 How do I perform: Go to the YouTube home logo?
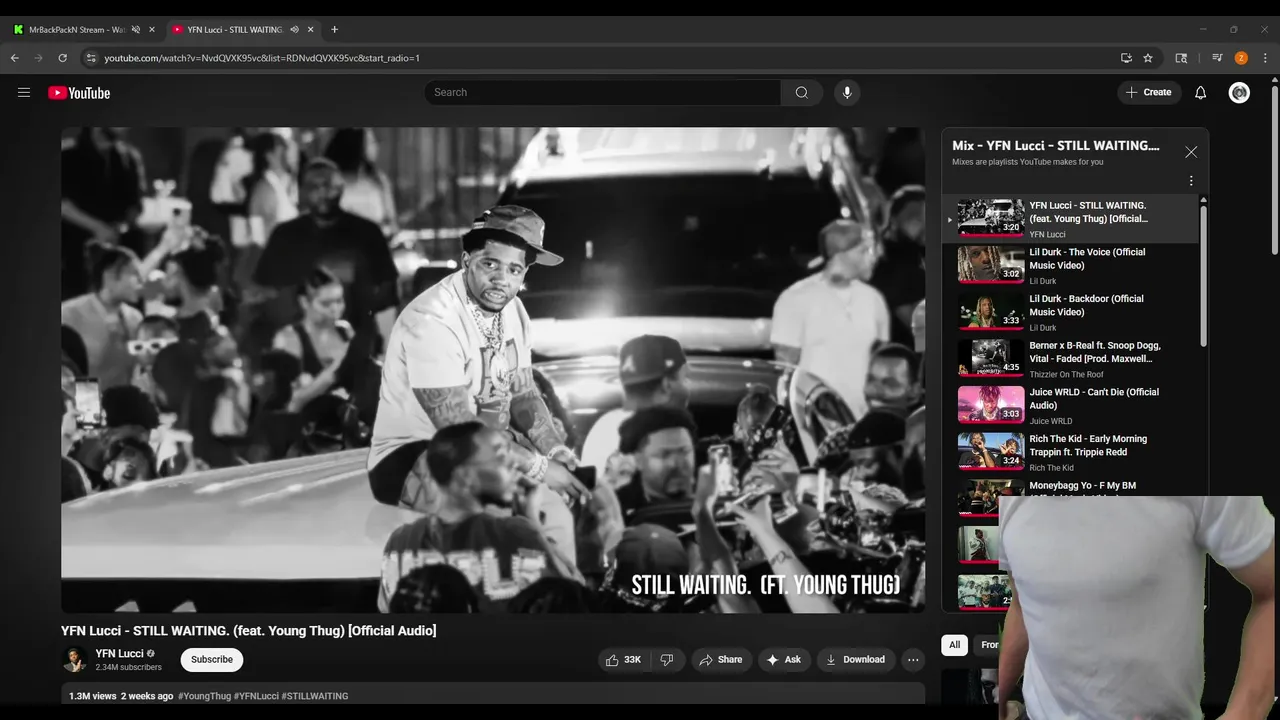coord(79,93)
